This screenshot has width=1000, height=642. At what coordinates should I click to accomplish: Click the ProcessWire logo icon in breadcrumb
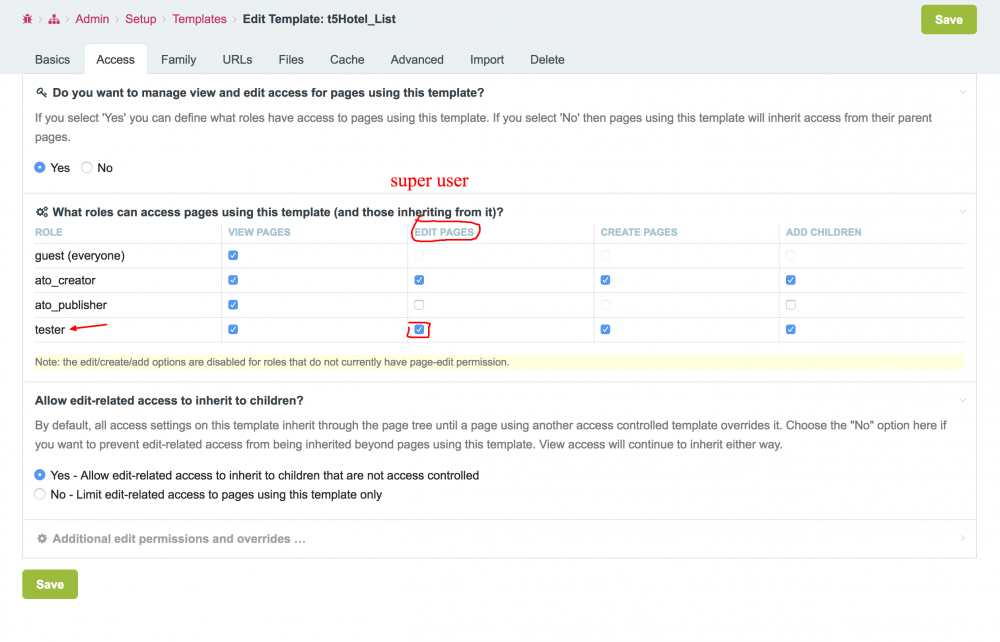tap(27, 19)
